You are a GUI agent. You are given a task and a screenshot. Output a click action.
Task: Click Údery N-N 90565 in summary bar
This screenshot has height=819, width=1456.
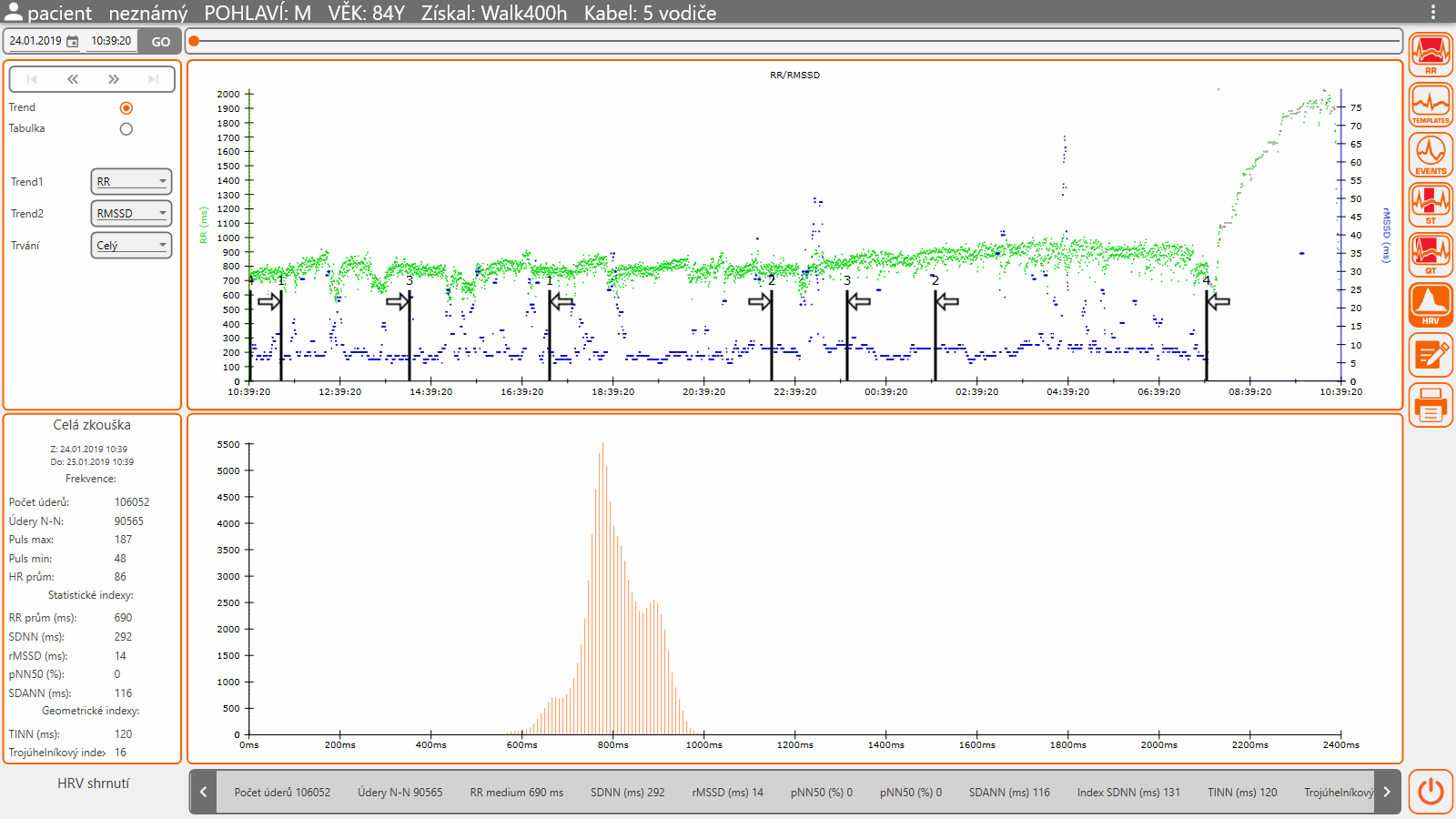400,793
